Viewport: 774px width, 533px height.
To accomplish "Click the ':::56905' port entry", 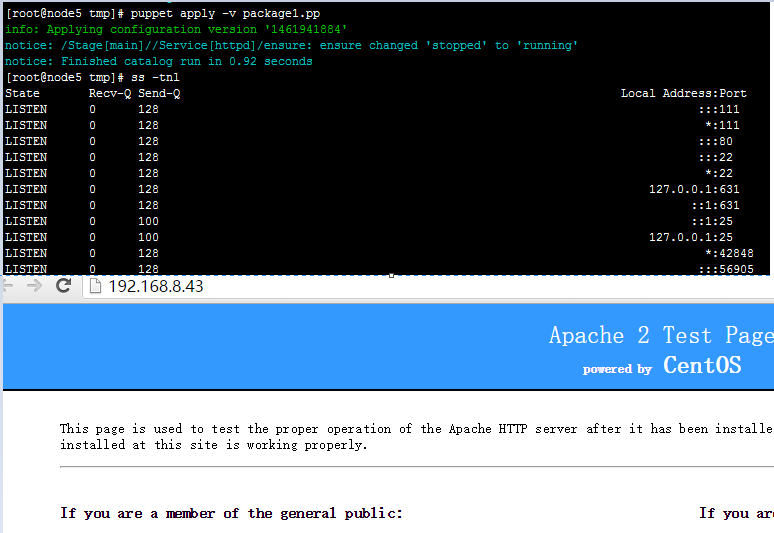I will [726, 269].
